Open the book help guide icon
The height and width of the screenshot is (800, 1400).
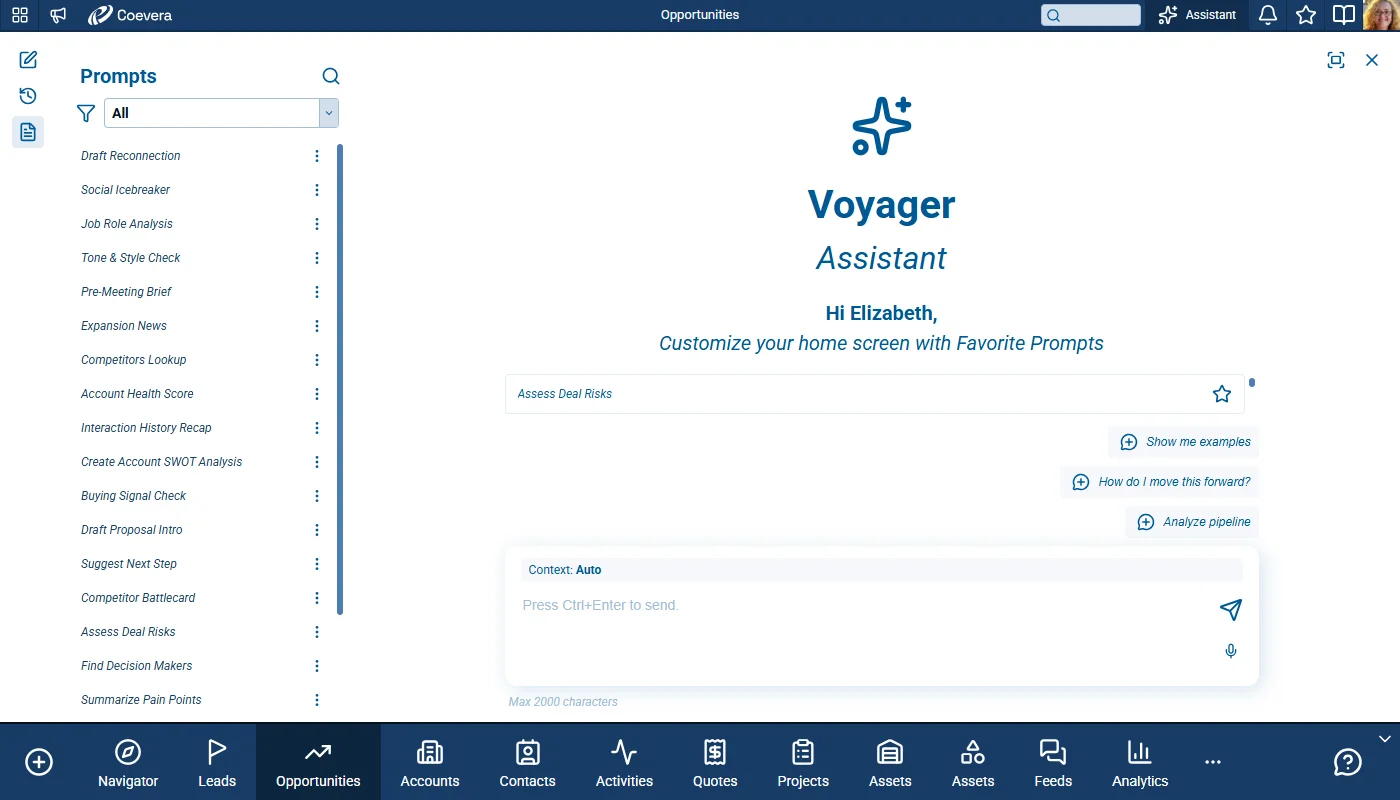pyautogui.click(x=1344, y=15)
